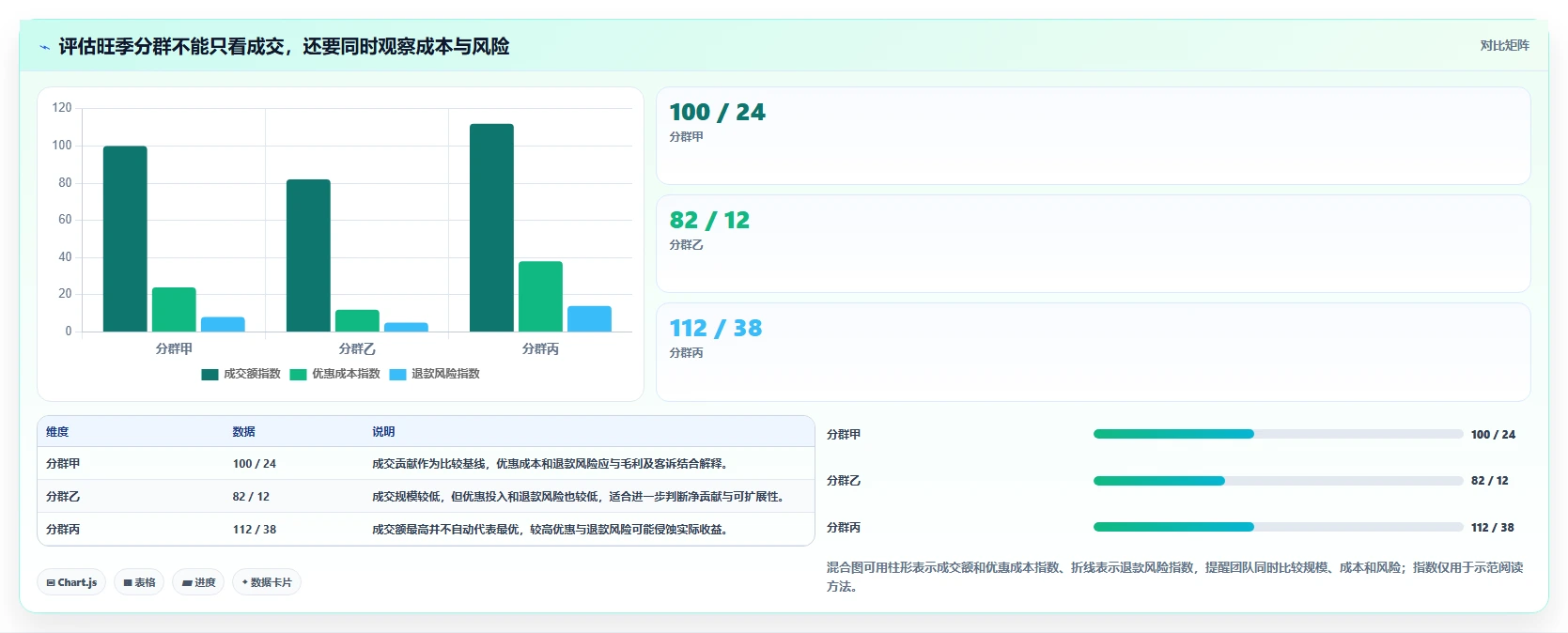Click the 分群丙 green 优惠成本 bar
The height and width of the screenshot is (633, 1568).
click(x=540, y=296)
